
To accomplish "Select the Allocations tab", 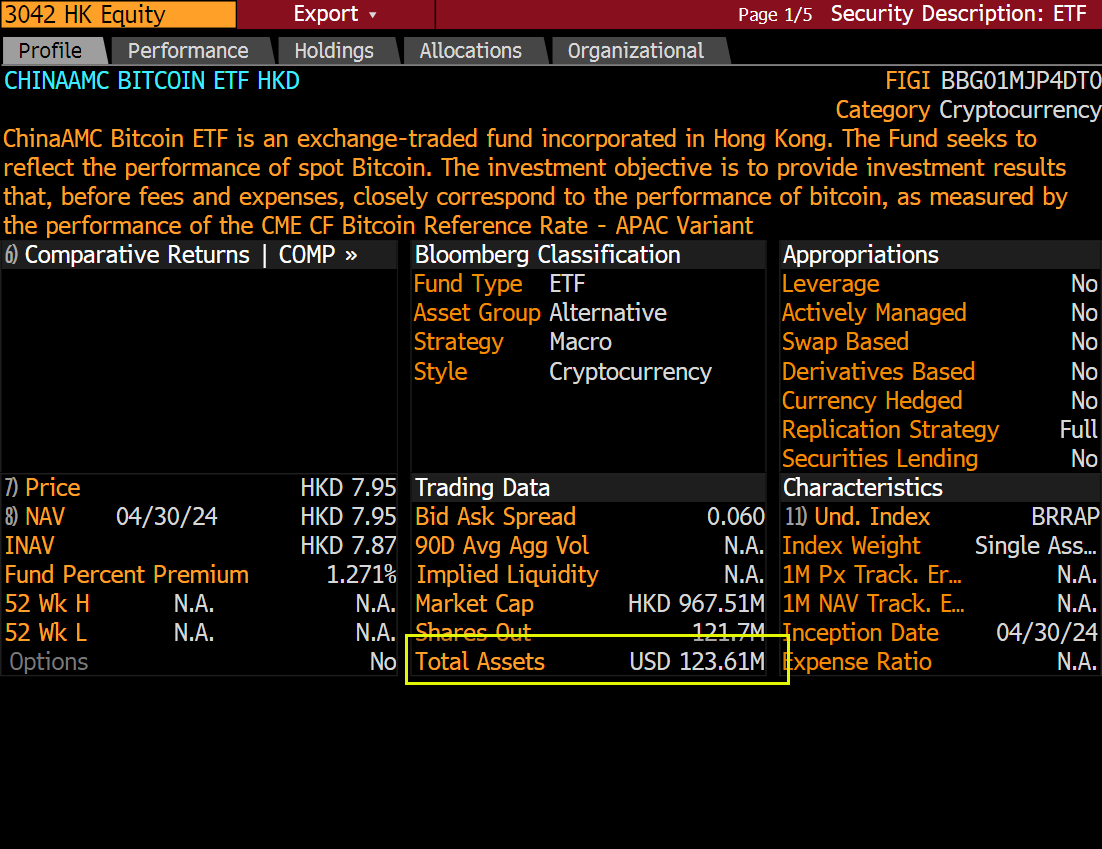I will pyautogui.click(x=470, y=51).
